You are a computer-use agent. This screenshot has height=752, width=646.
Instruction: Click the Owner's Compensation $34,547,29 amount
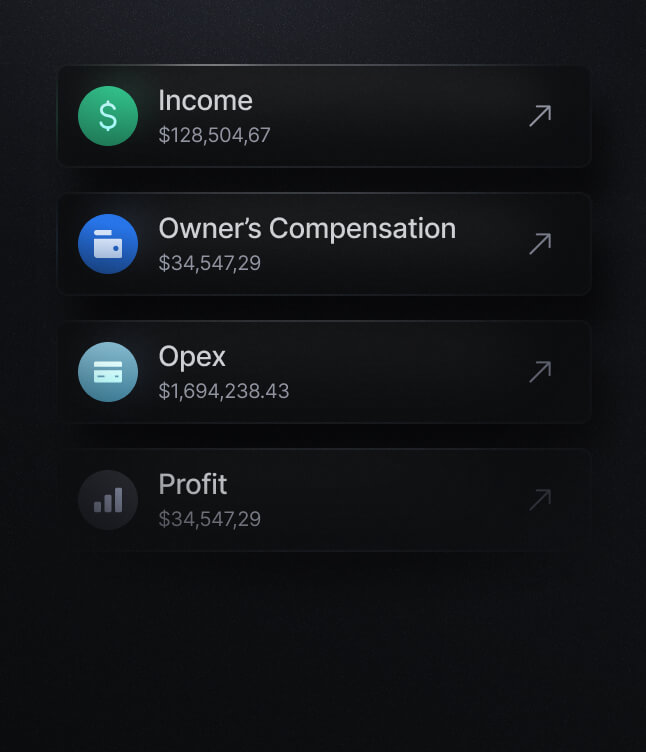[x=209, y=263]
